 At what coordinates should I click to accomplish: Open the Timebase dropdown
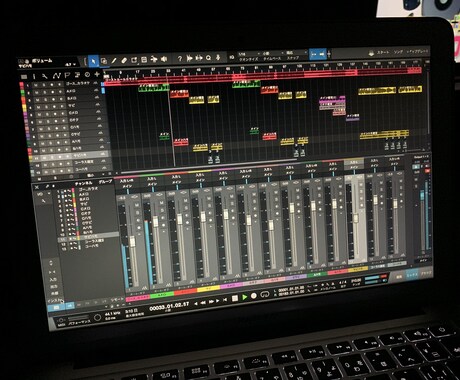tap(272, 53)
